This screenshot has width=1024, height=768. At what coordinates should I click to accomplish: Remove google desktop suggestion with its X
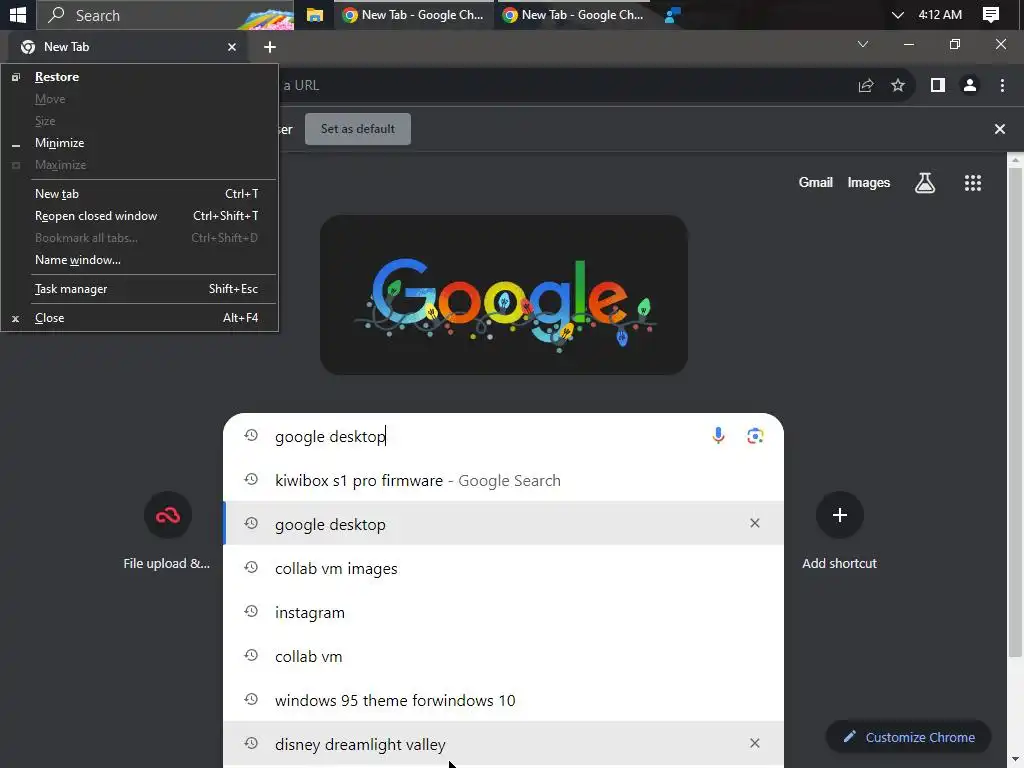tap(754, 523)
